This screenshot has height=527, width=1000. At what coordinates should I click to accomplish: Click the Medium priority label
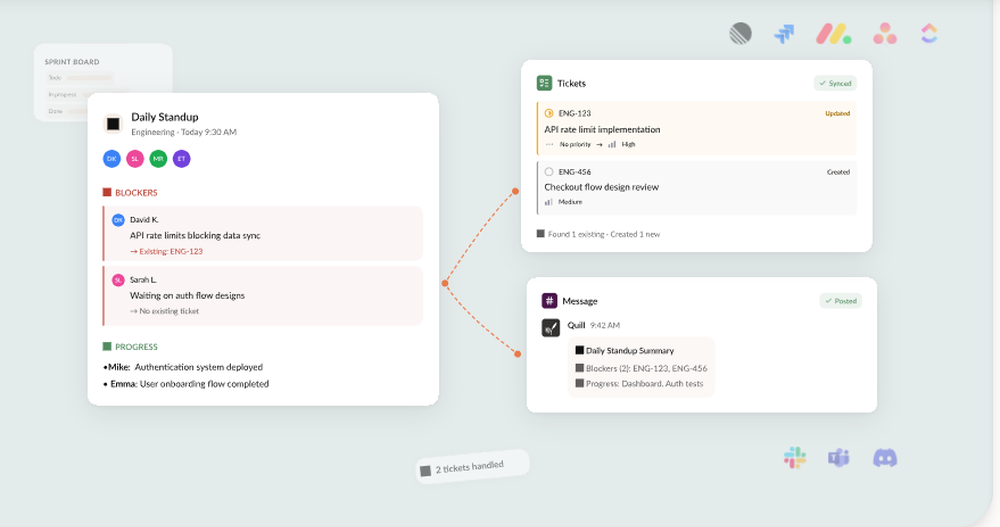click(x=570, y=202)
